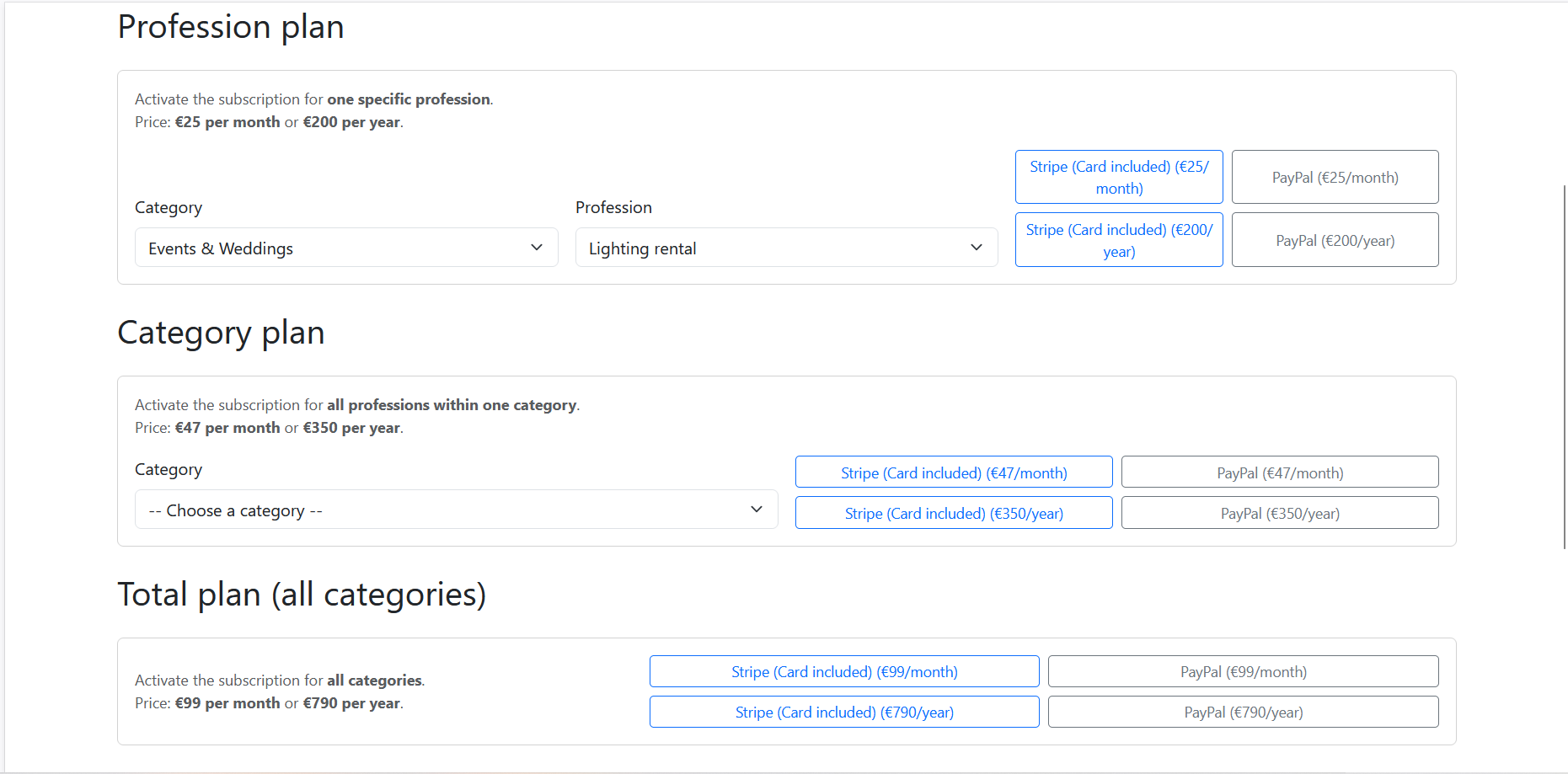Pay yearly with PayPal (€790/year)

pyautogui.click(x=1243, y=712)
